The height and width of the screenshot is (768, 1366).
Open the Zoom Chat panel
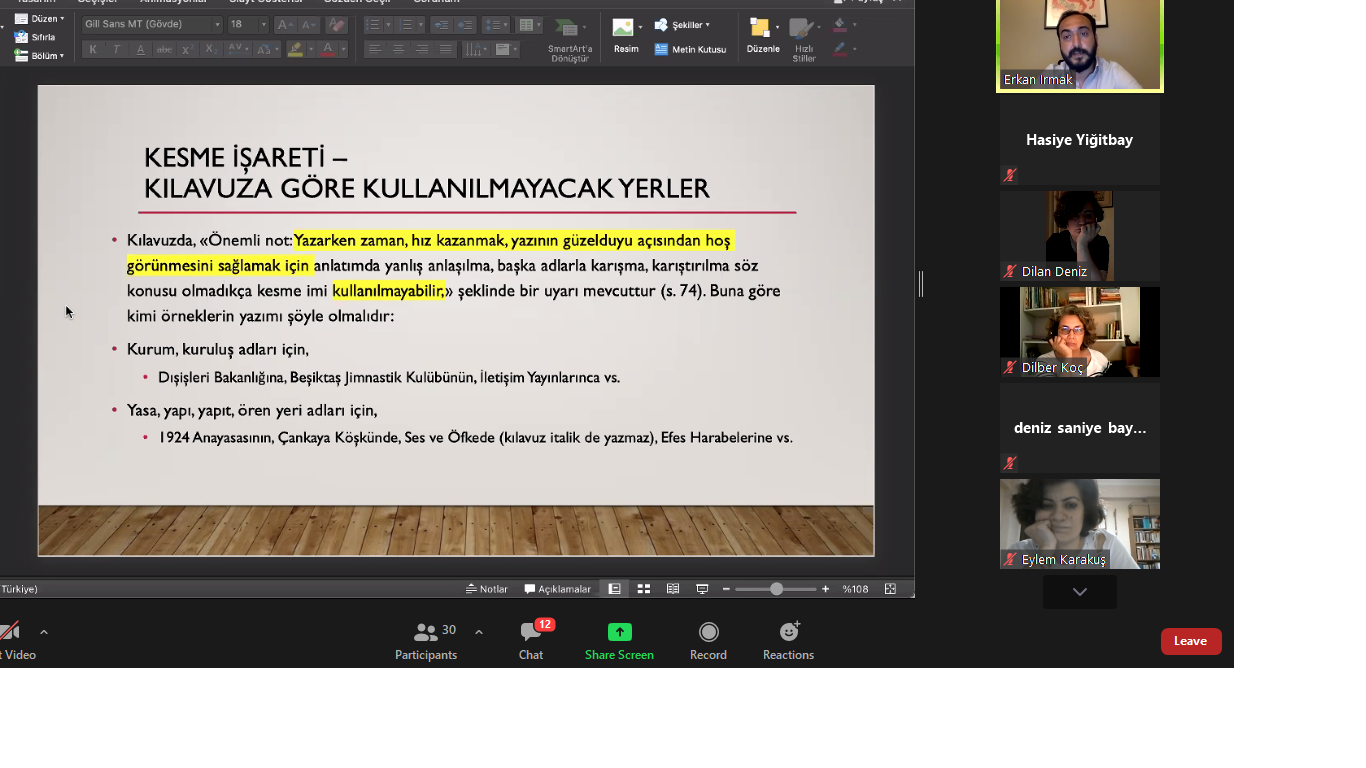(531, 641)
